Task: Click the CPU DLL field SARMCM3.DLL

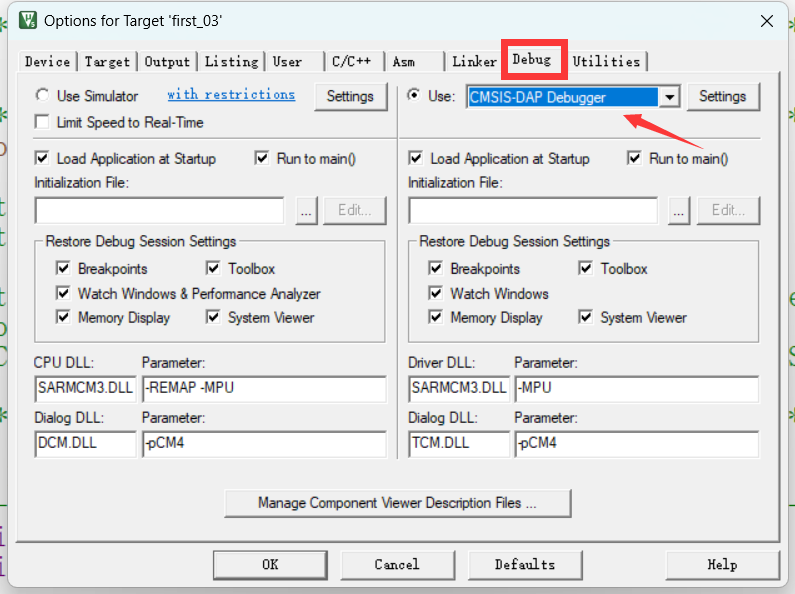Action: 85,388
